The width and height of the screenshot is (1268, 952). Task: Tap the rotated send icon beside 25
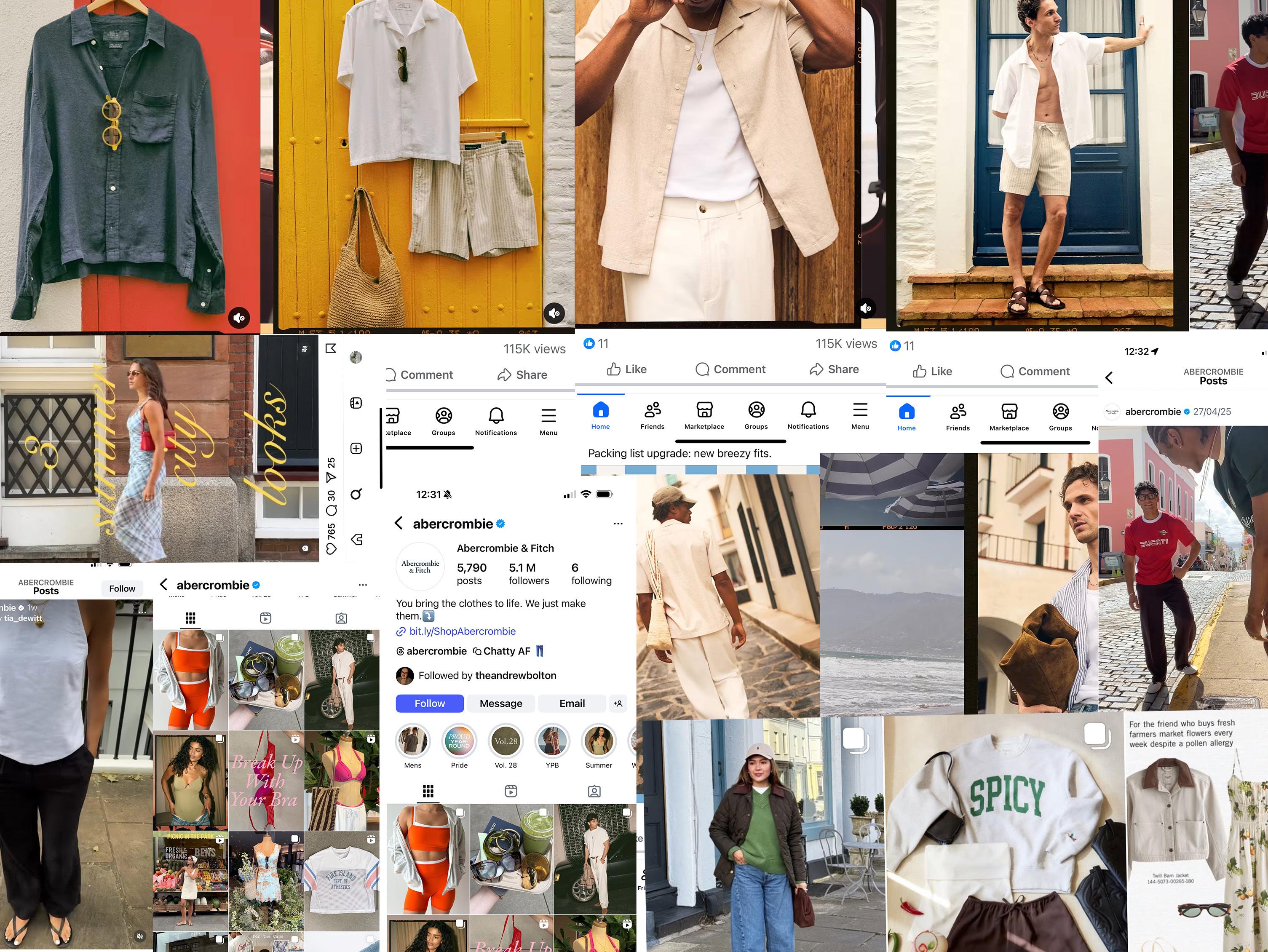pyautogui.click(x=331, y=477)
